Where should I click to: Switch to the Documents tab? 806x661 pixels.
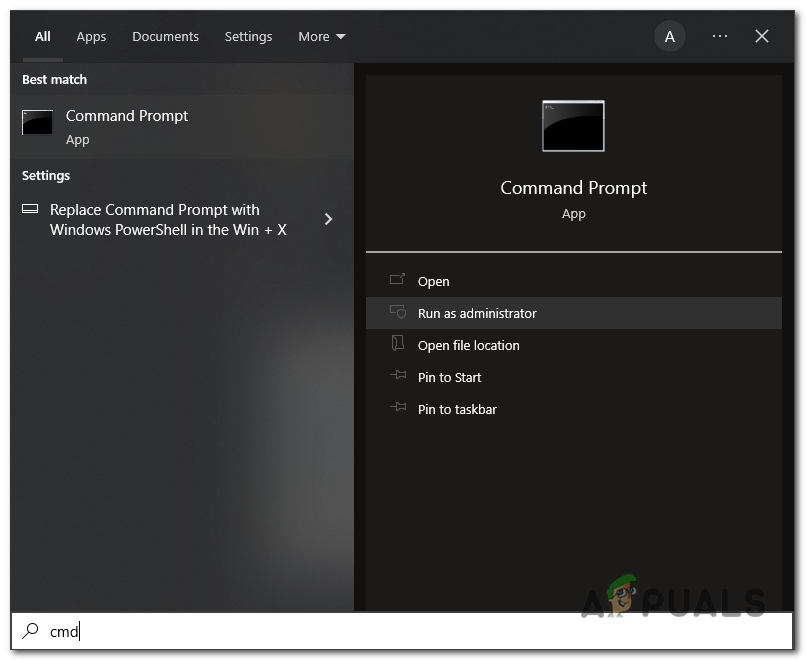pos(165,37)
